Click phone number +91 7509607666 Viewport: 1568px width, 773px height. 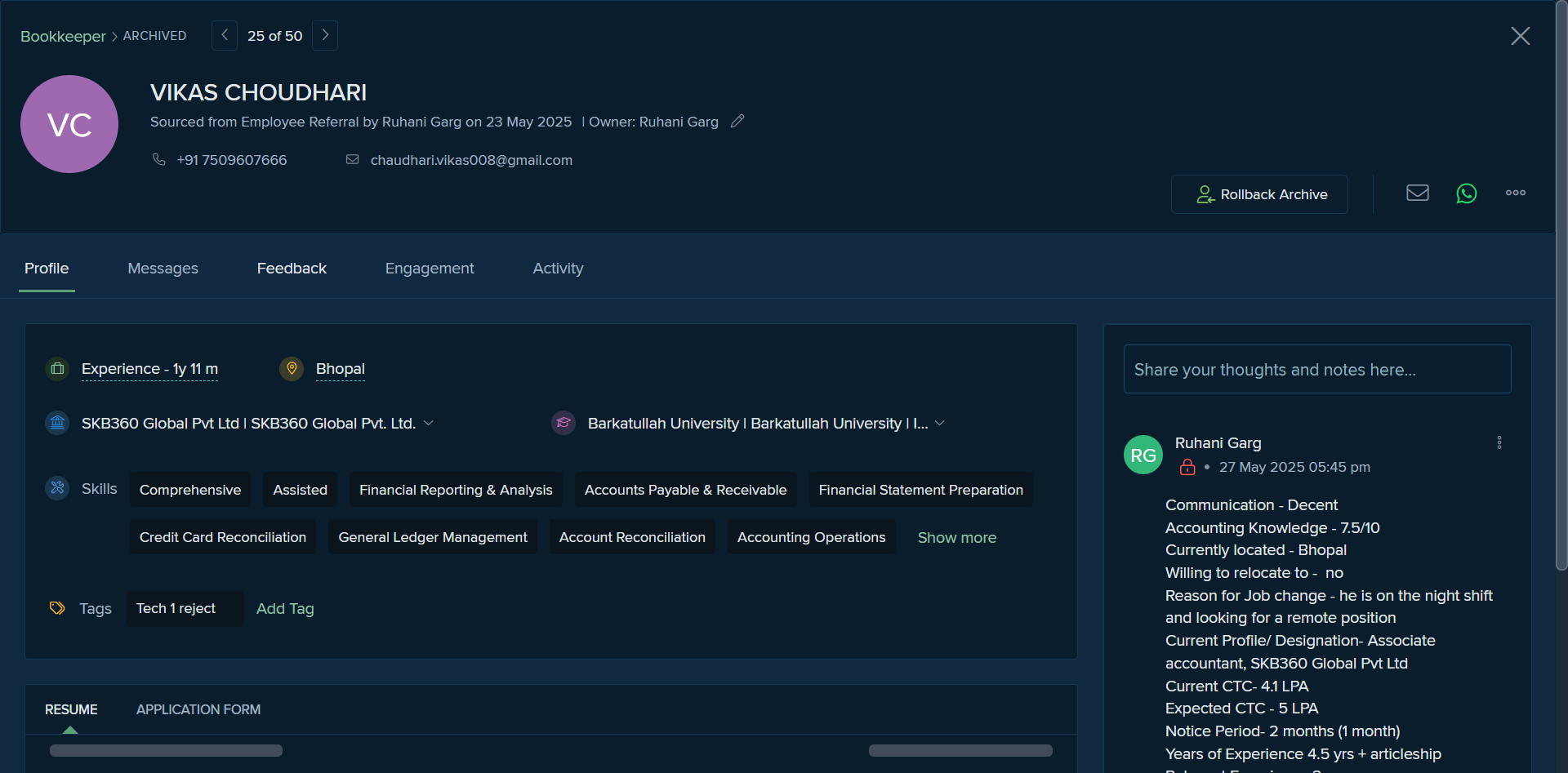pyautogui.click(x=232, y=160)
